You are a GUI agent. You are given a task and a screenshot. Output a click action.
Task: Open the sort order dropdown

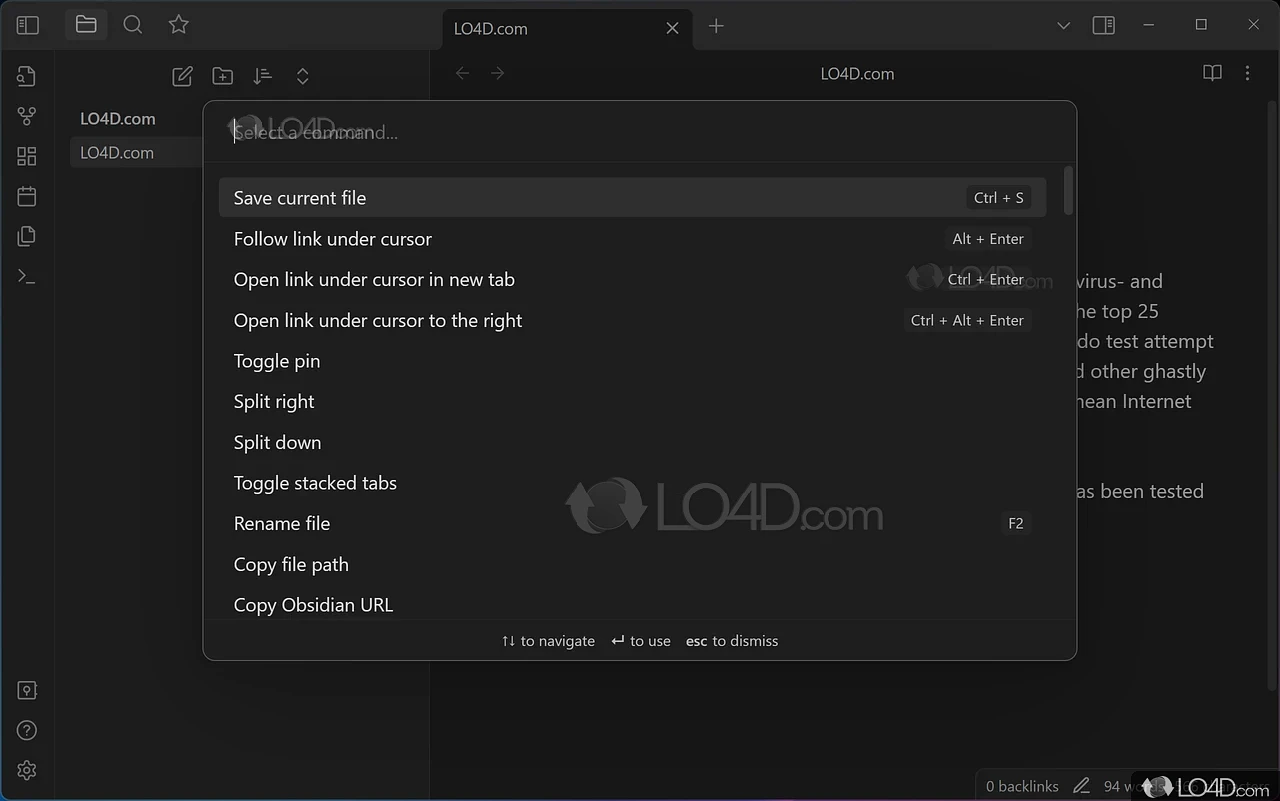click(262, 76)
